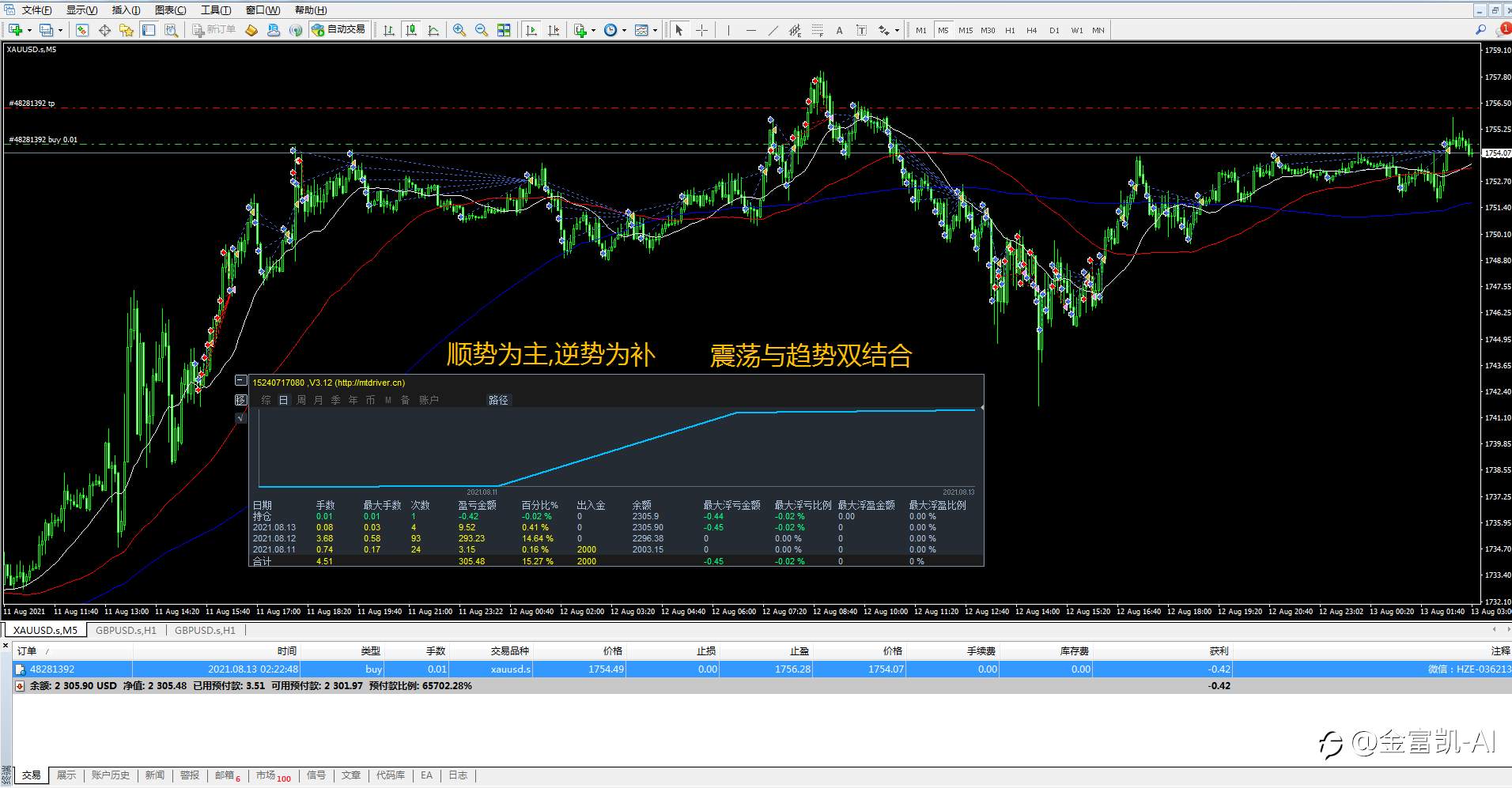Zoom in on the chart
1512x788 pixels.
[x=459, y=30]
